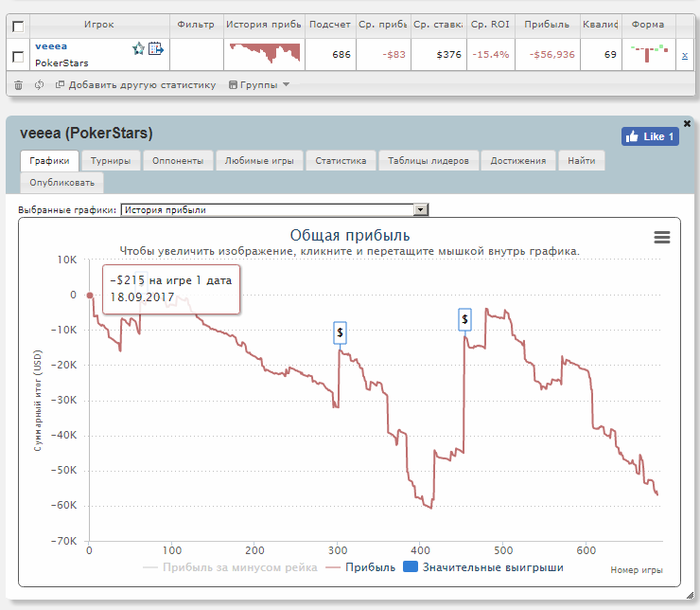Viewport: 700px width, 610px height.
Task: Click the Общая прибыль chart title
Action: 350,235
